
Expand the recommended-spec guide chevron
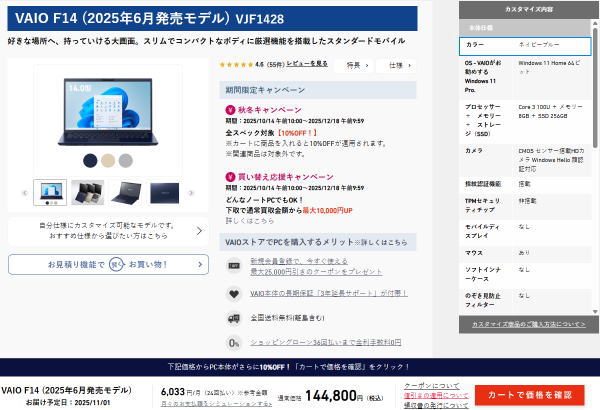pos(199,232)
